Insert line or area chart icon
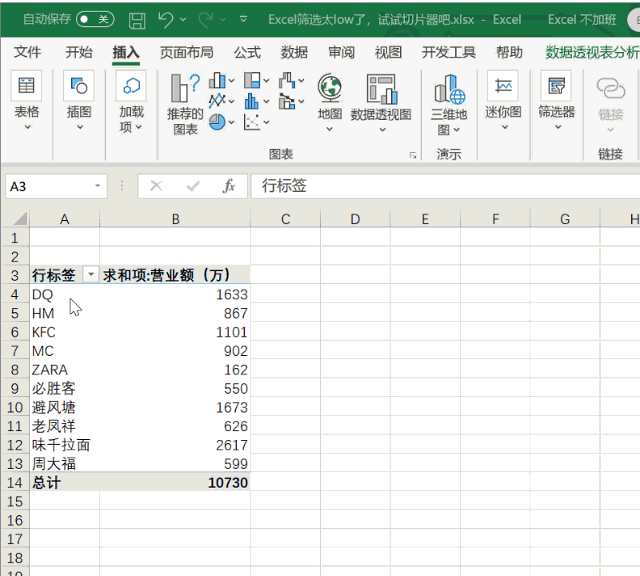Screen dimensions: 640x576 pos(217,100)
